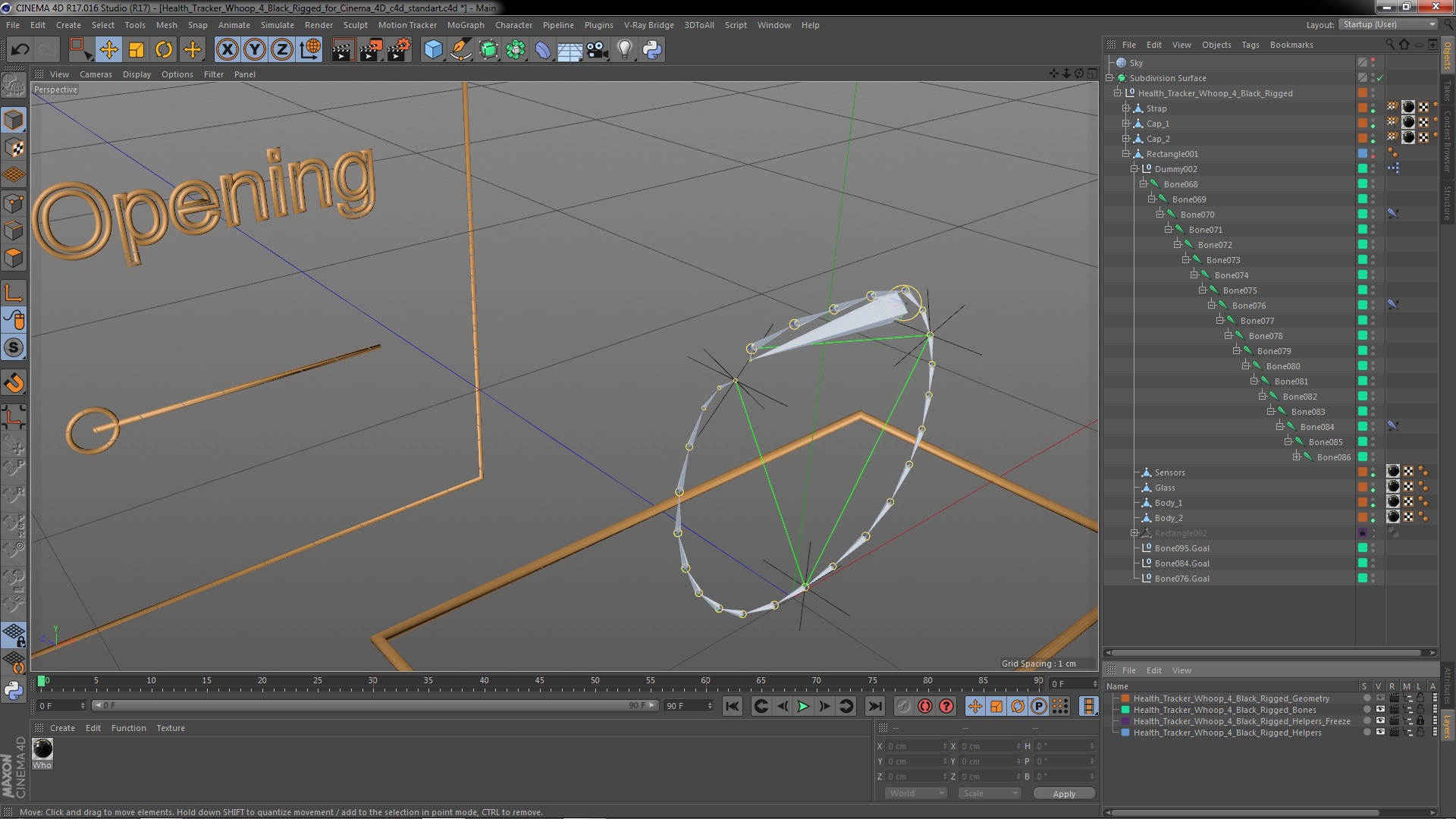This screenshot has height=819, width=1456.
Task: Toggle visibility dots for Sensors object
Action: (x=1373, y=472)
